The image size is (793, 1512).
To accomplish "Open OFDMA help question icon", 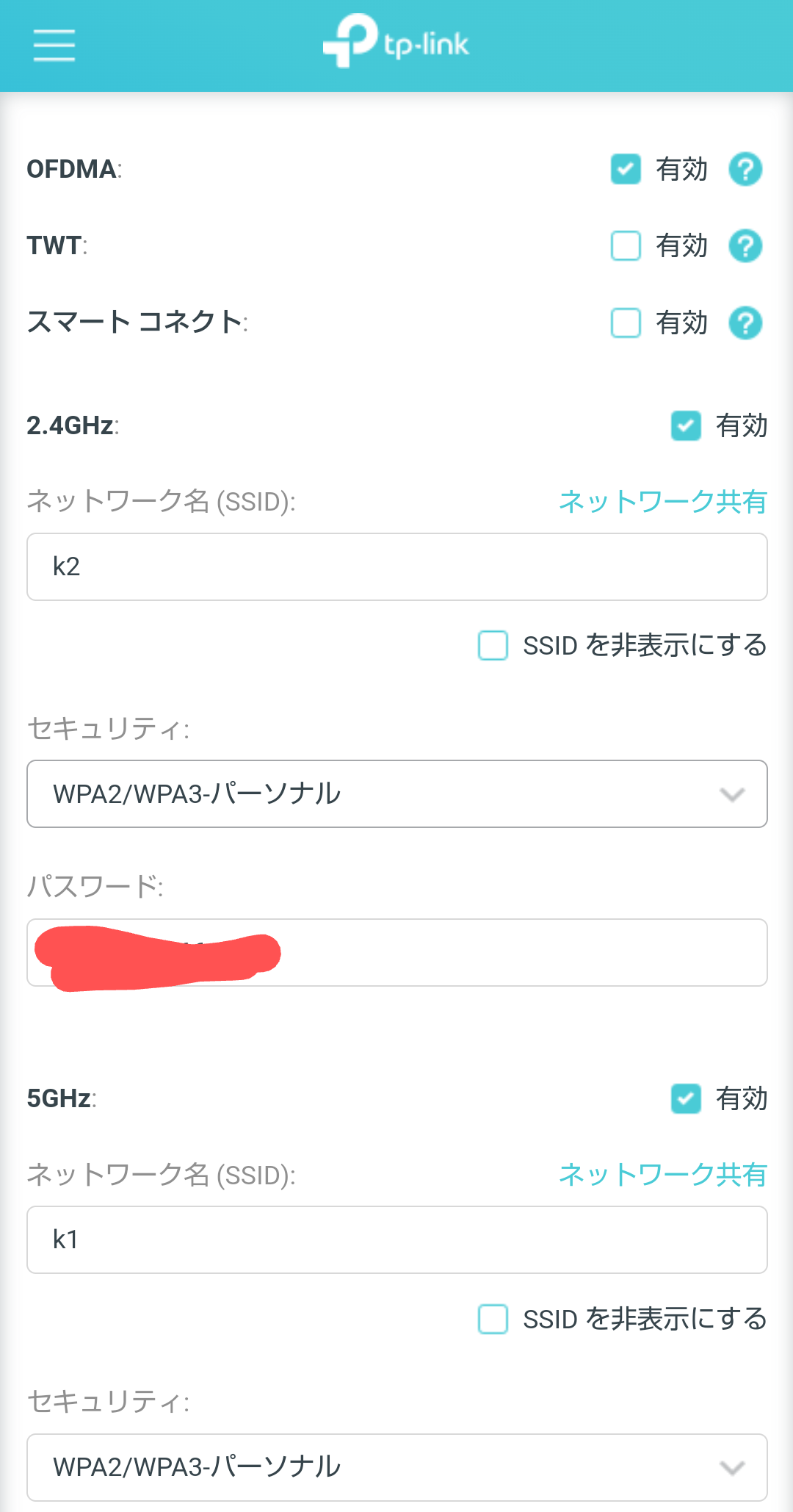I will point(745,170).
